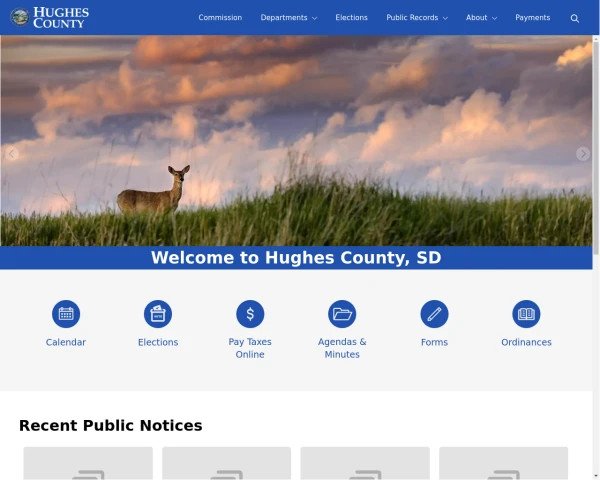Select Departments in navigation bar
600x480 pixels.
[x=284, y=18]
